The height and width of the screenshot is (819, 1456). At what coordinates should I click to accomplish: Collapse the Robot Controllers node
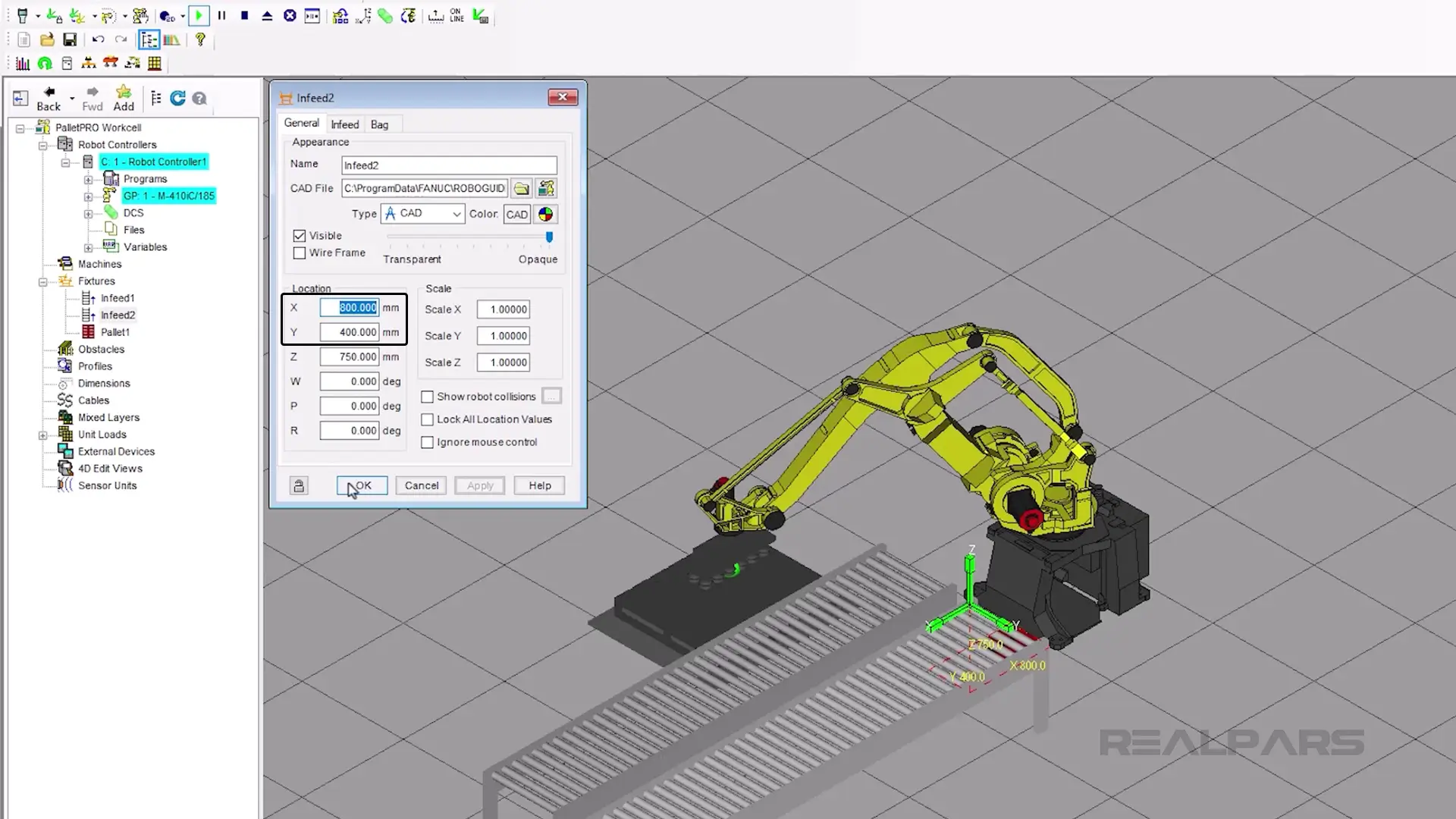(x=43, y=145)
